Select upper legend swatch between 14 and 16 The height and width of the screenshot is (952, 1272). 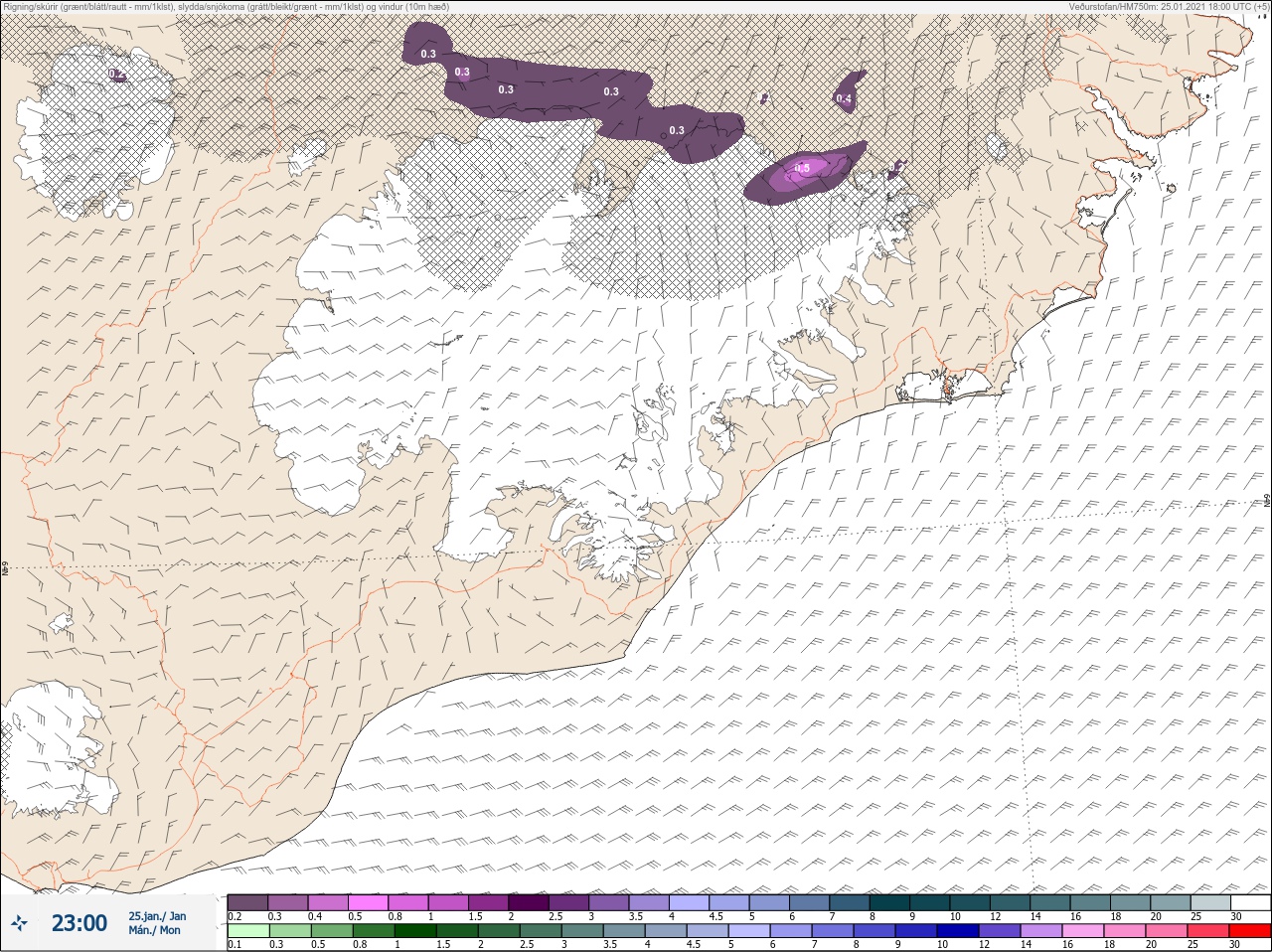pos(1051,902)
